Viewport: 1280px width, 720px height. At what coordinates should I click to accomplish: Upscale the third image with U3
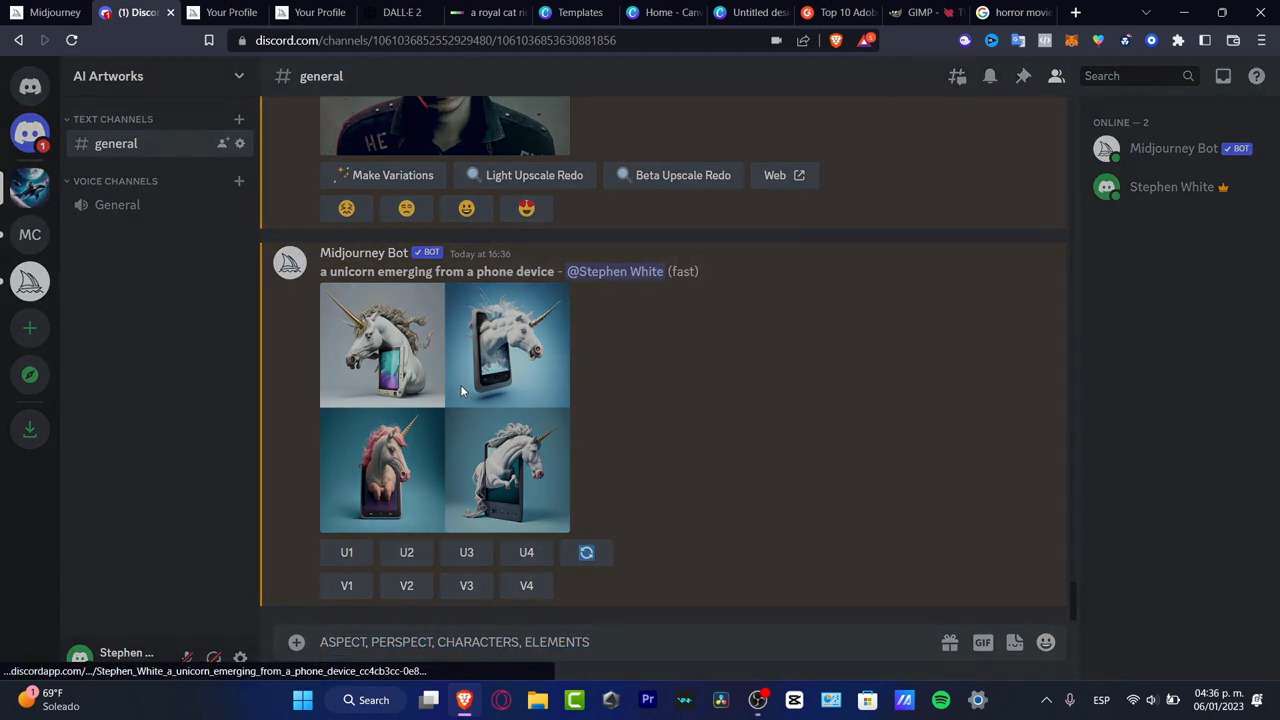467,552
